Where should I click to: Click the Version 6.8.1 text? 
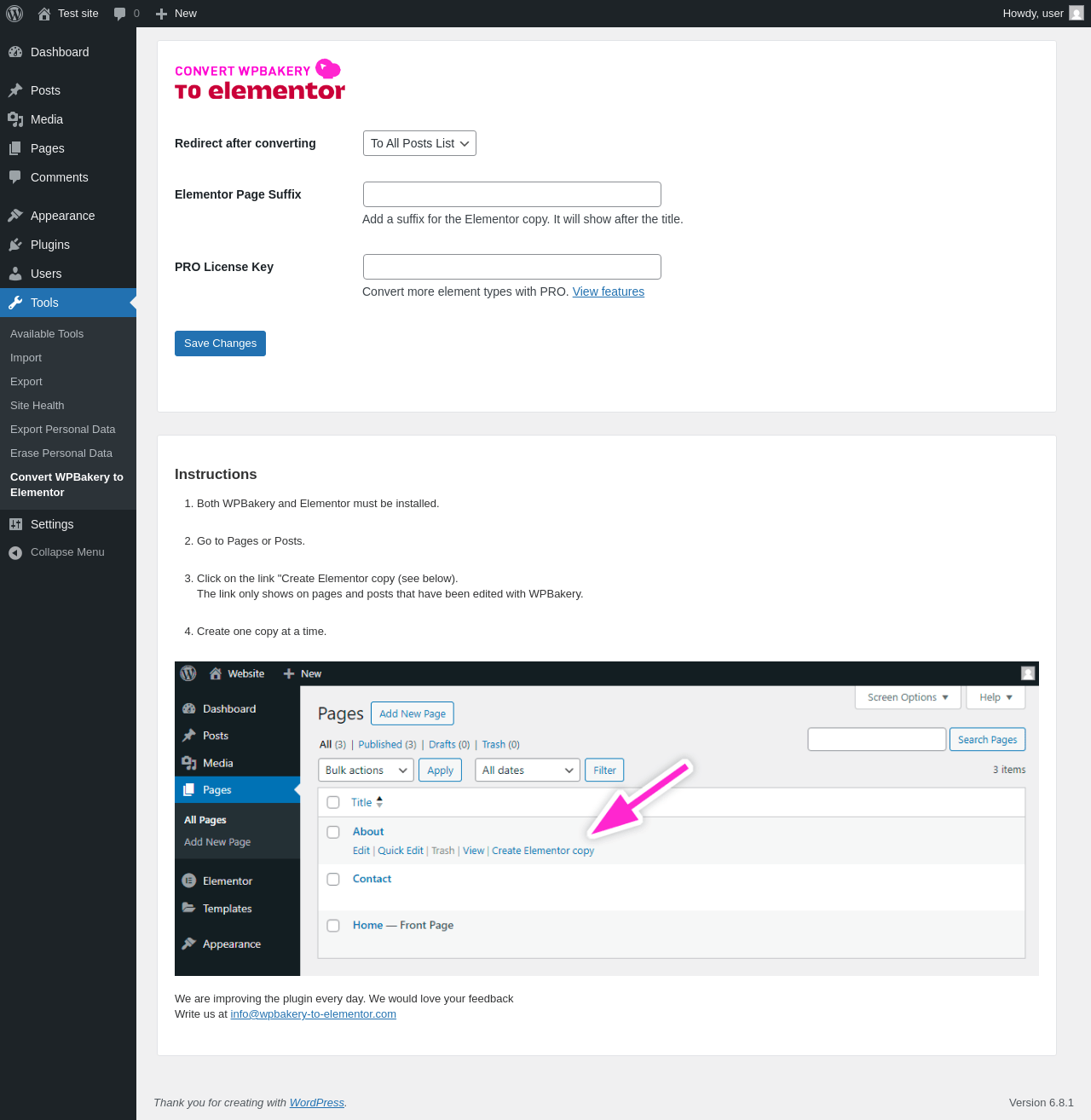pos(1042,1103)
